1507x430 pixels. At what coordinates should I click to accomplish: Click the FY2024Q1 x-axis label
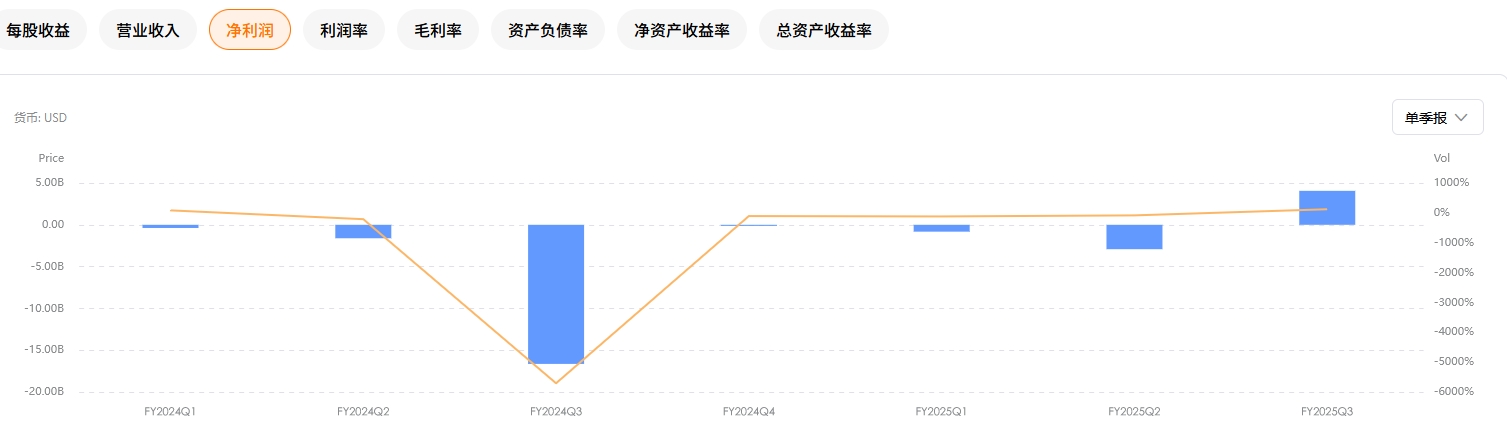170,411
